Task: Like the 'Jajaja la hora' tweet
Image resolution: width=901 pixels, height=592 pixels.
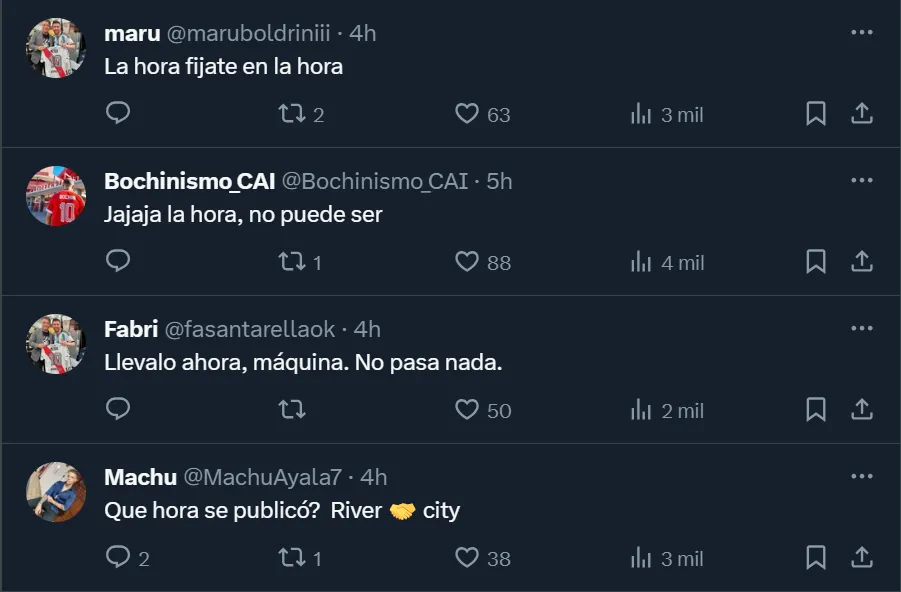Action: tap(467, 262)
